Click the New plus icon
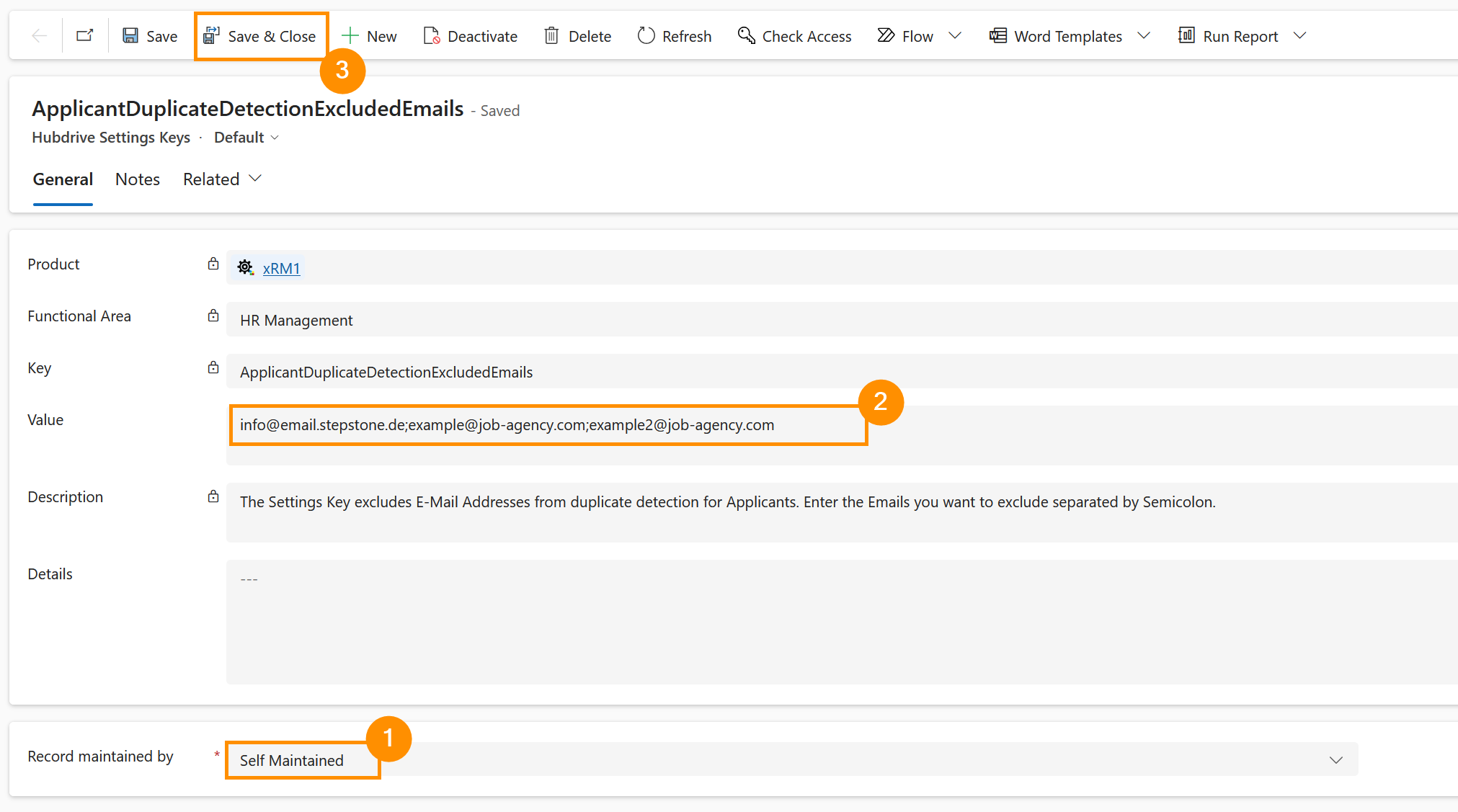Viewport: 1458px width, 812px height. pyautogui.click(x=350, y=36)
